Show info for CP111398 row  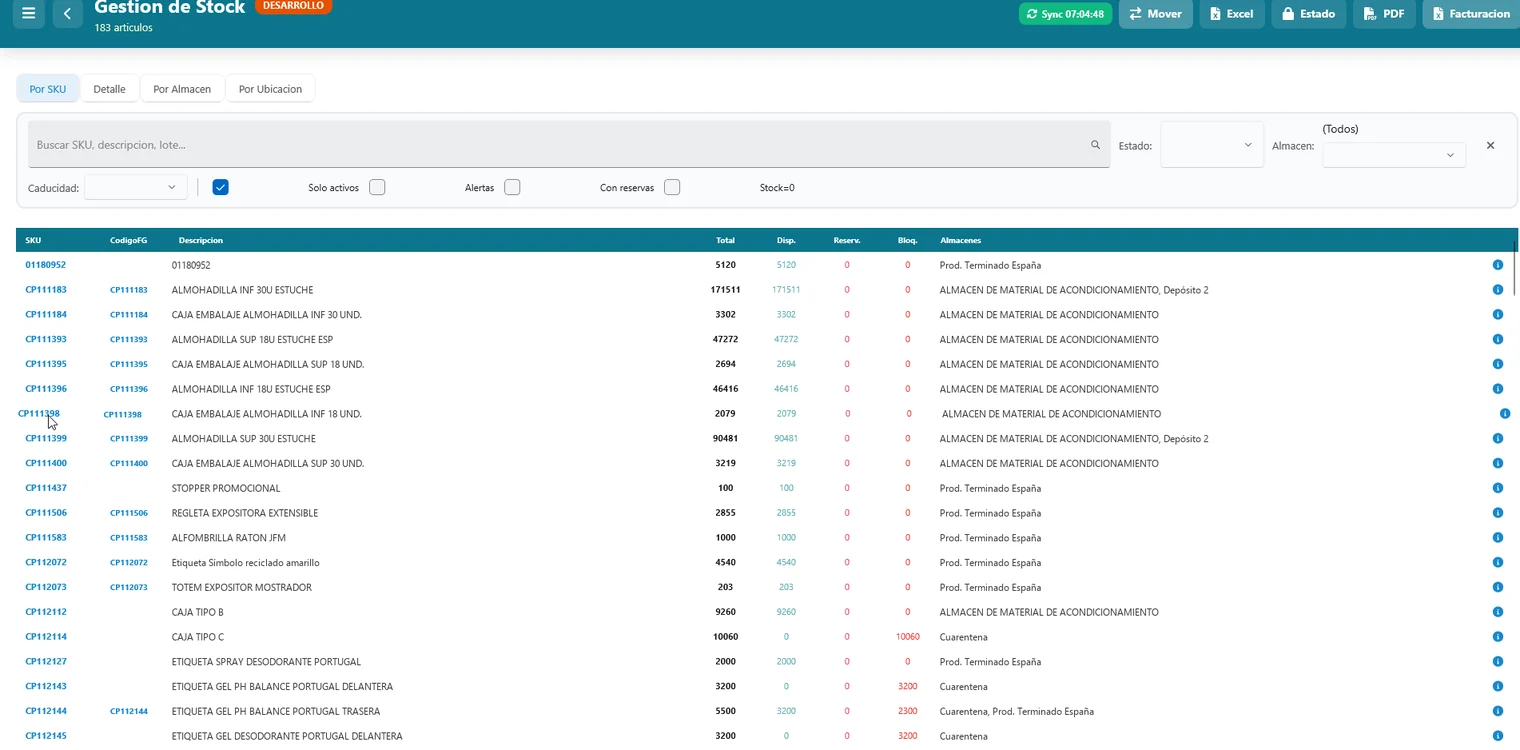click(x=1505, y=414)
